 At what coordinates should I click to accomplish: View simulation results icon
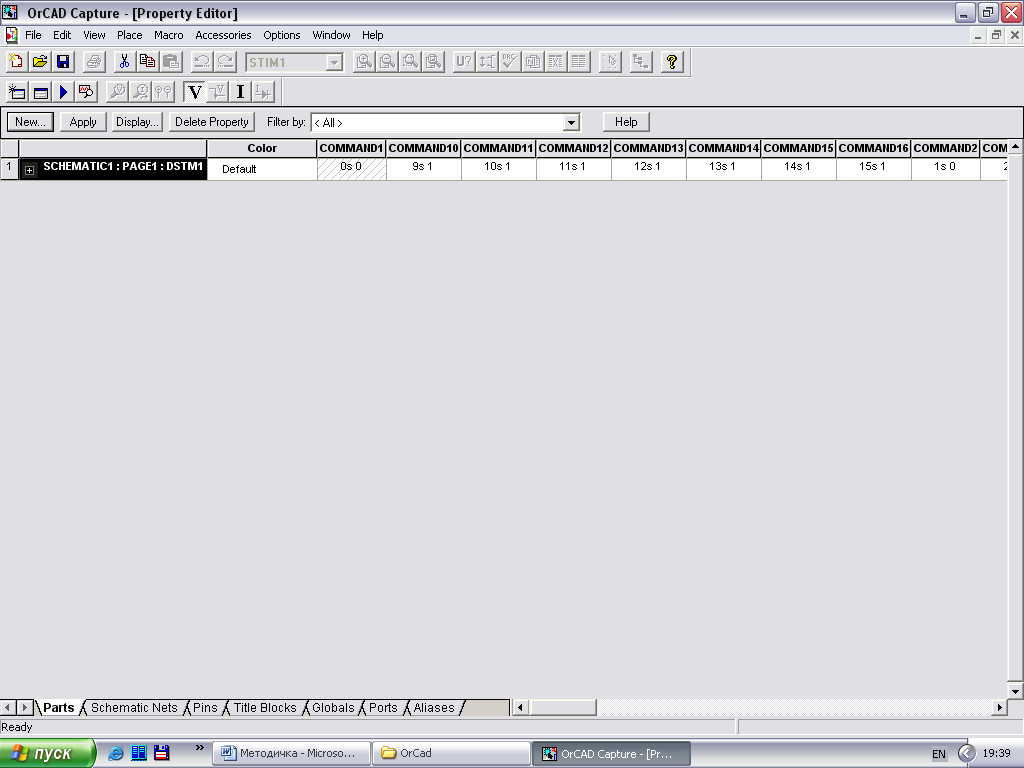[86, 92]
